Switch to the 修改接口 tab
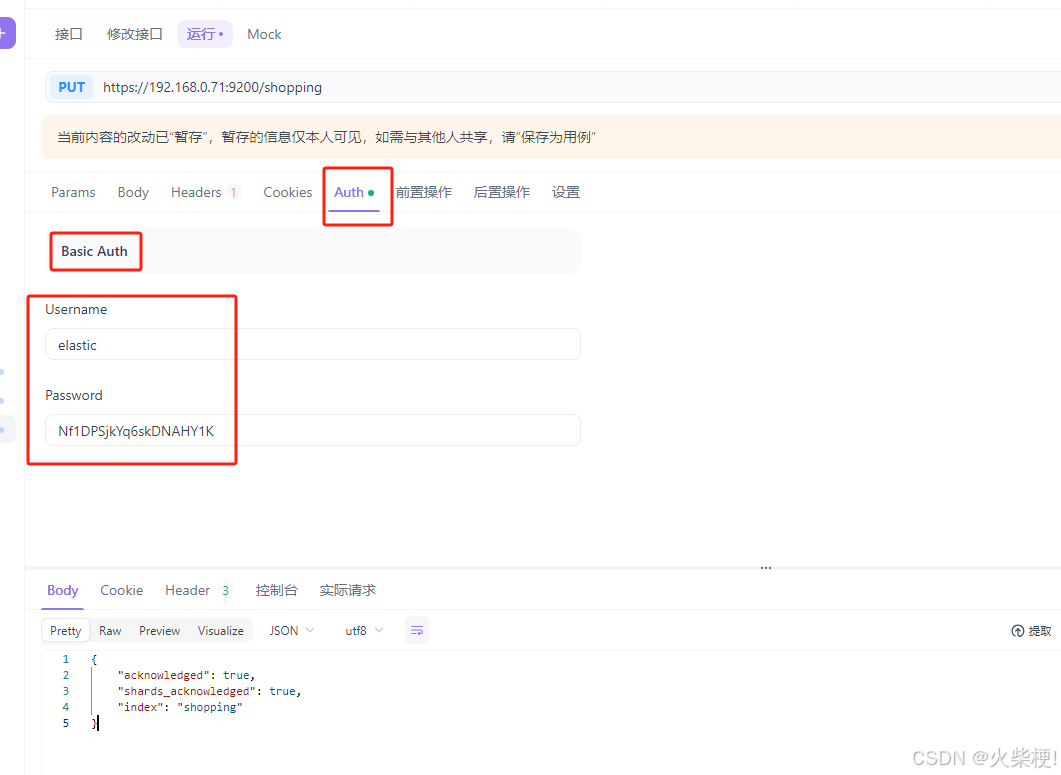1061x775 pixels. [135, 34]
